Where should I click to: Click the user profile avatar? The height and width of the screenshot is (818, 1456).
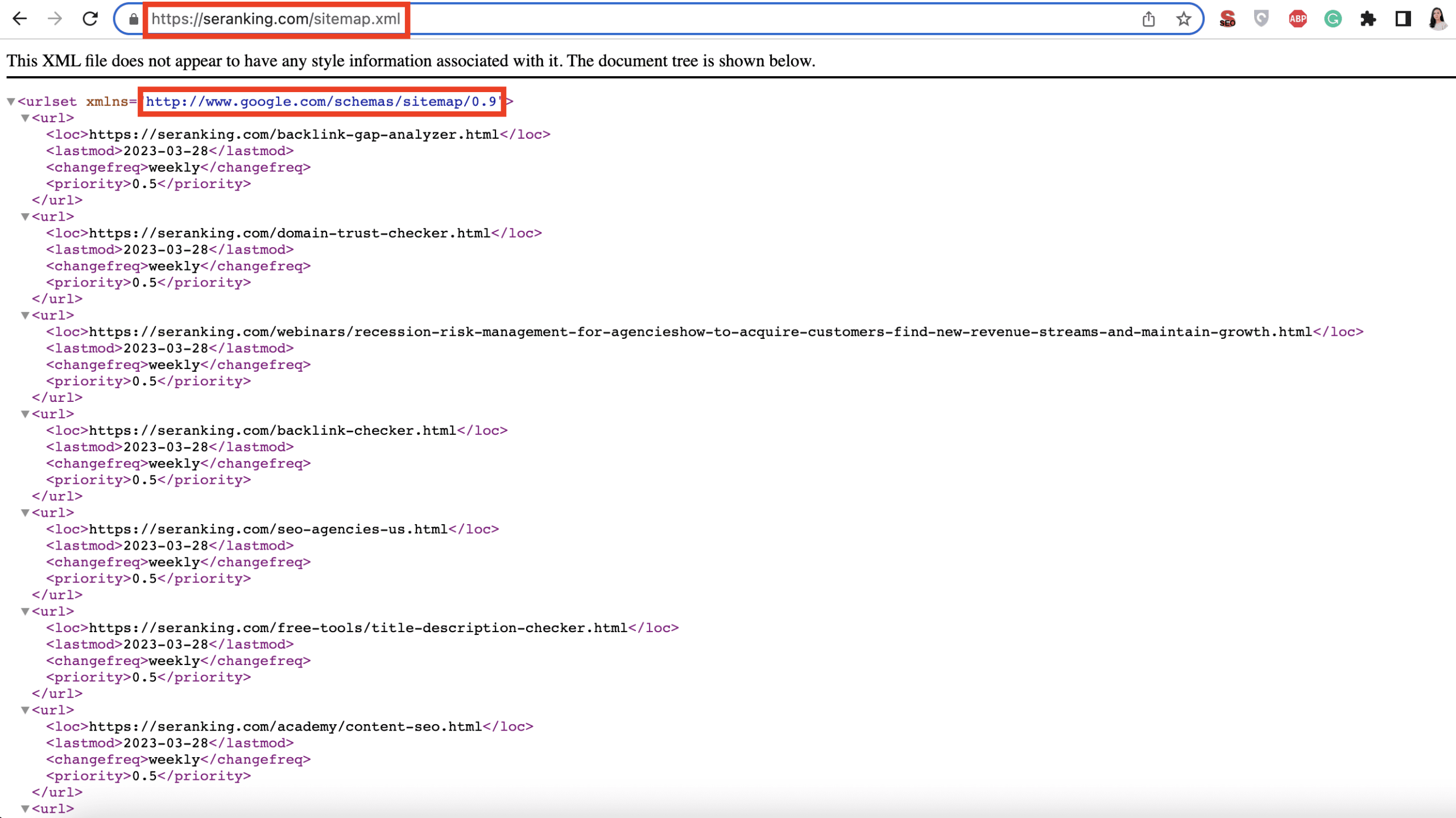1437,19
